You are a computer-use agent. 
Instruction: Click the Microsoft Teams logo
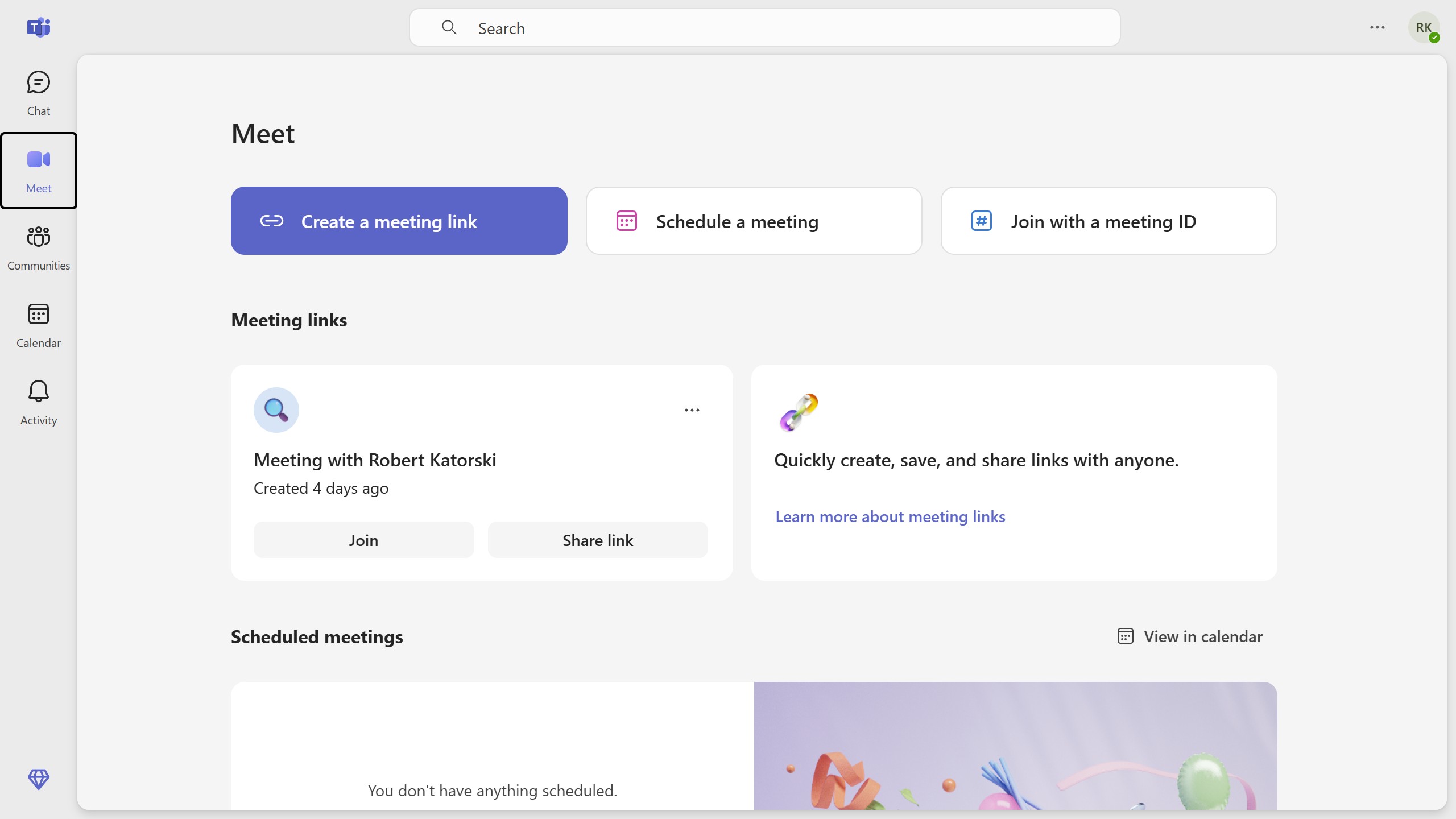pyautogui.click(x=39, y=27)
